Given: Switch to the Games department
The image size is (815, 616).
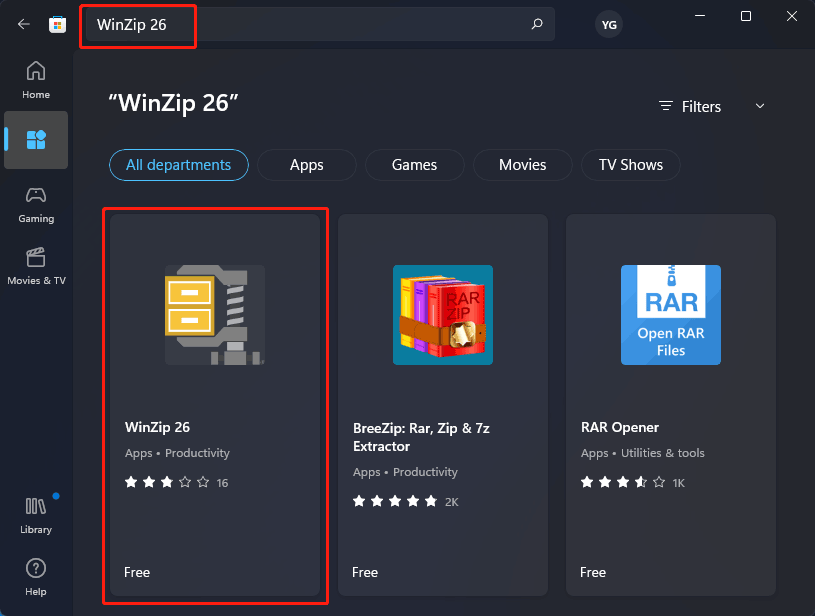Looking at the screenshot, I should tap(414, 165).
